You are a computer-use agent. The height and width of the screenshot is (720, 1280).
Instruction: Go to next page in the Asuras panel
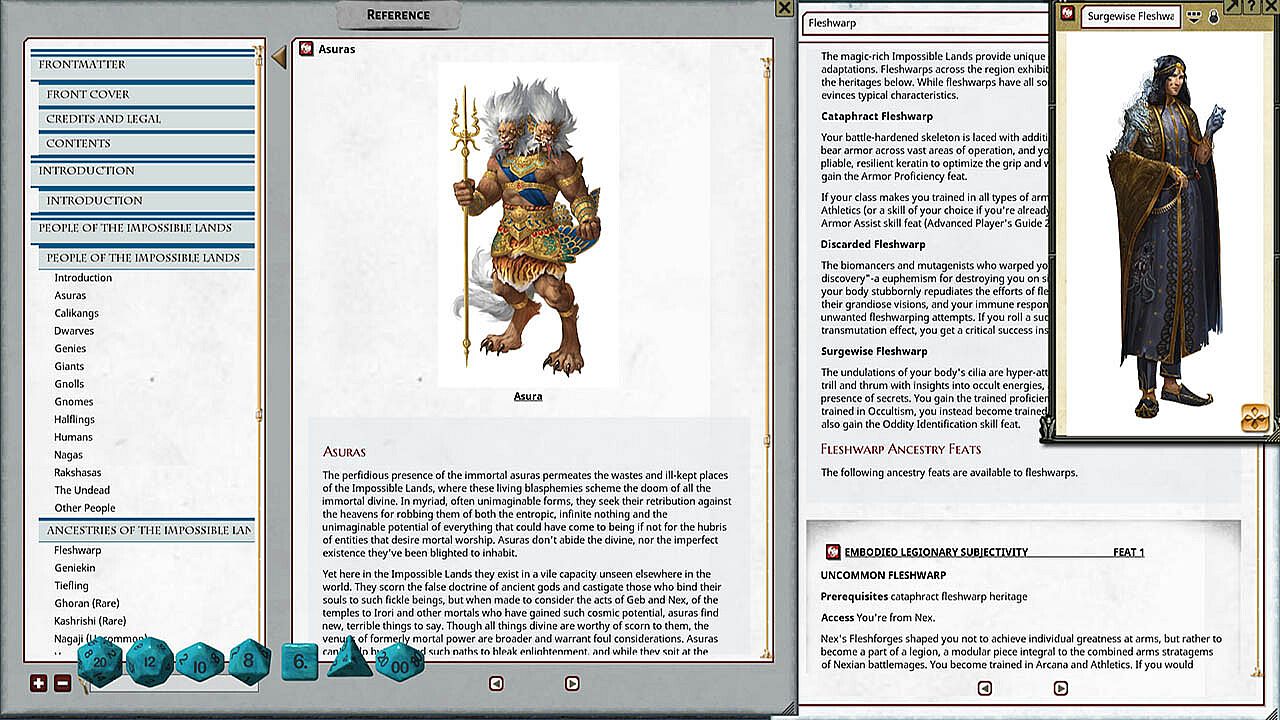click(572, 684)
